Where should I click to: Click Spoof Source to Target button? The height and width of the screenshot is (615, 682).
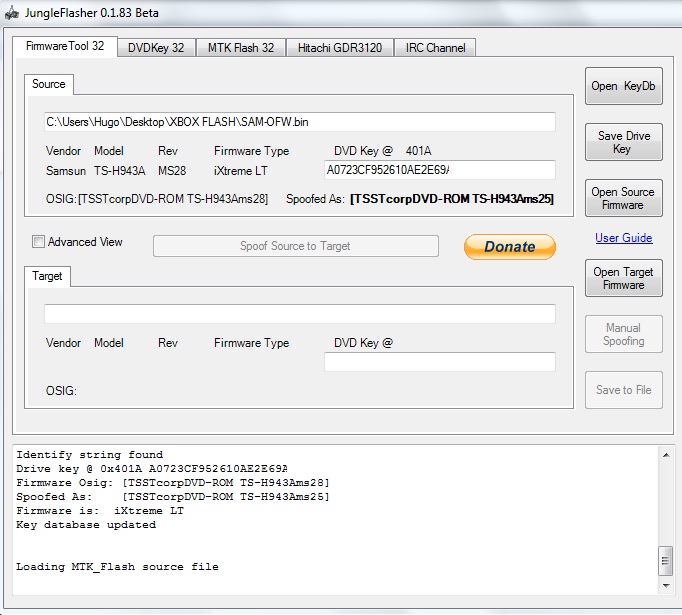[x=296, y=246]
